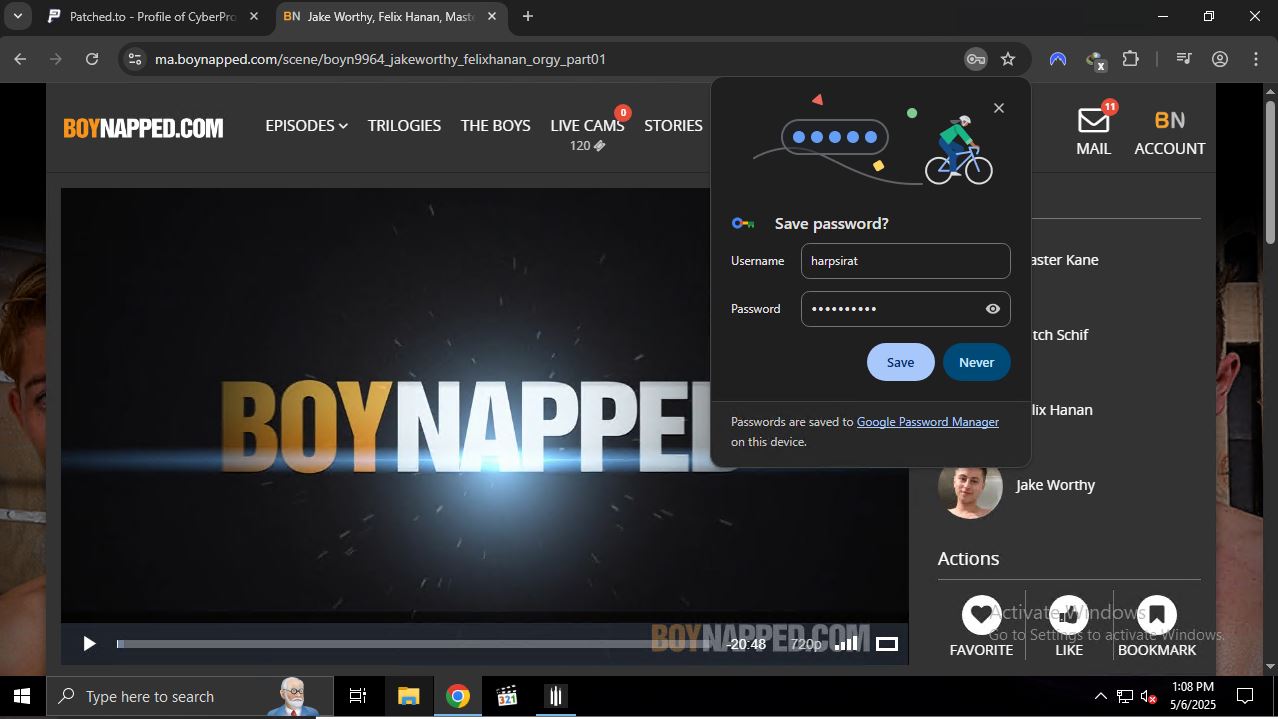Bookmark this tab with the star icon
1278x719 pixels.
[x=1008, y=59]
